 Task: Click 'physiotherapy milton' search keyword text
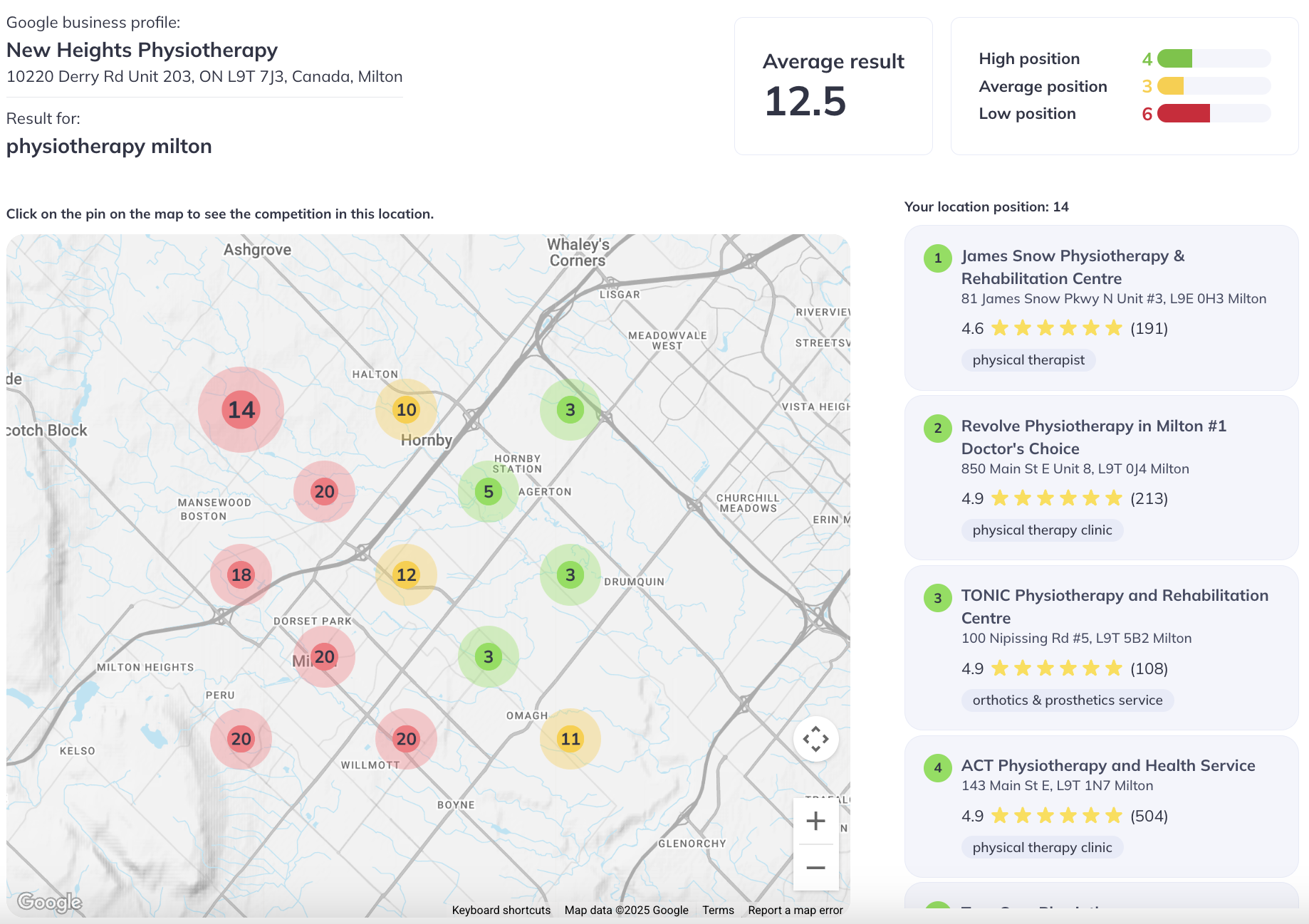click(x=109, y=146)
